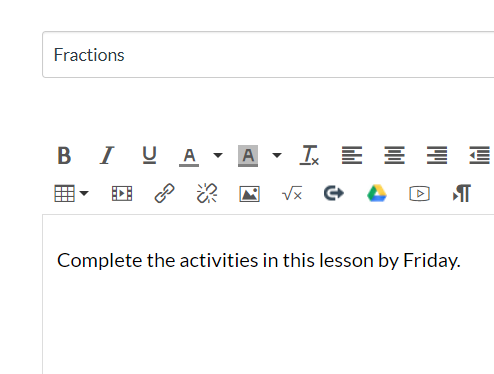494x374 pixels.
Task: Align text right
Action: [x=437, y=155]
